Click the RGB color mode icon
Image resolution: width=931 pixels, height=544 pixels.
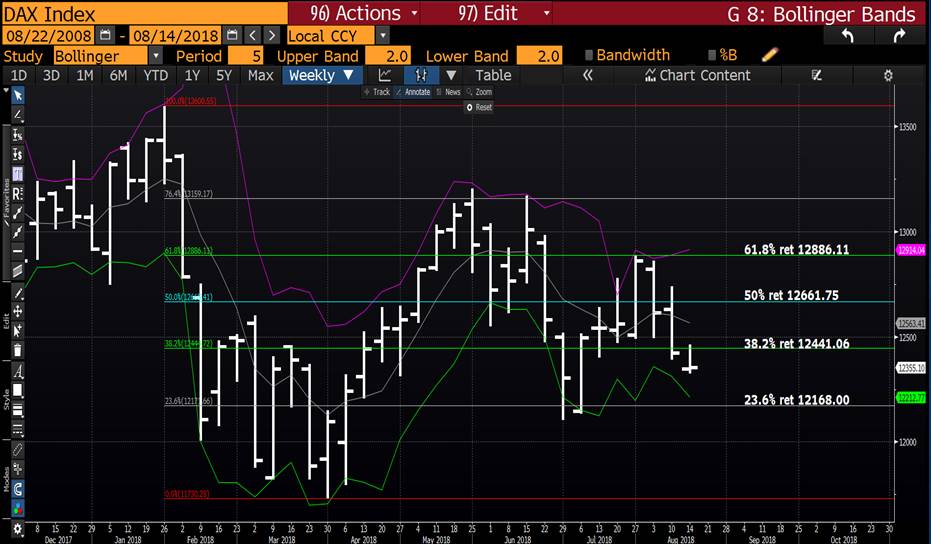tap(18, 509)
